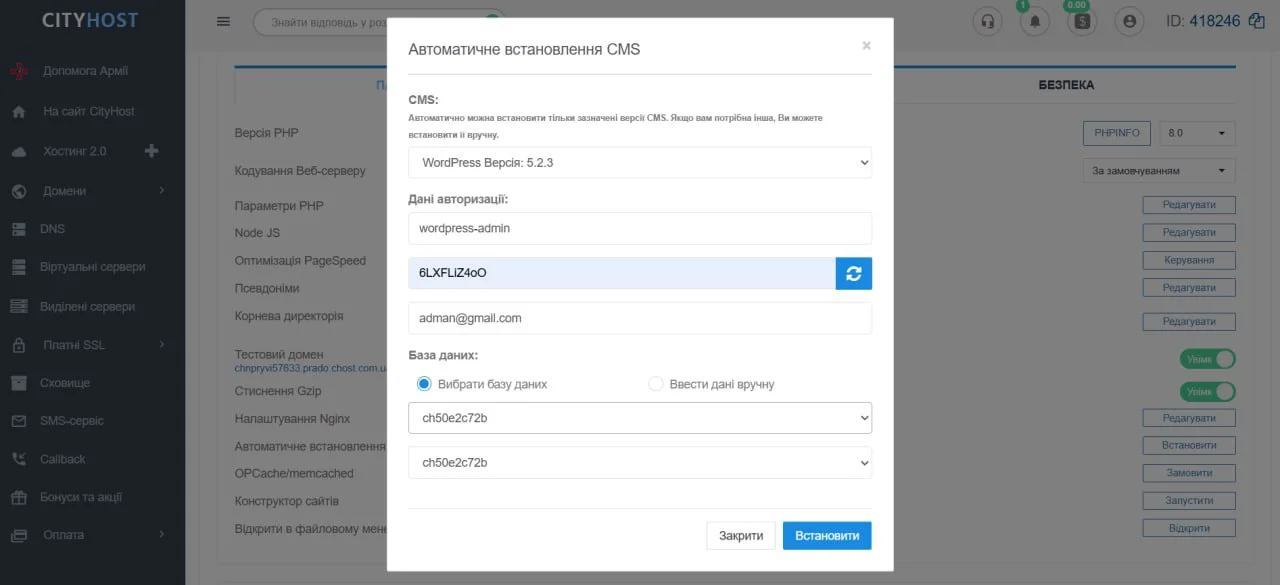Toggle the Тестовий домен switch
This screenshot has width=1280, height=585.
[x=1208, y=359]
